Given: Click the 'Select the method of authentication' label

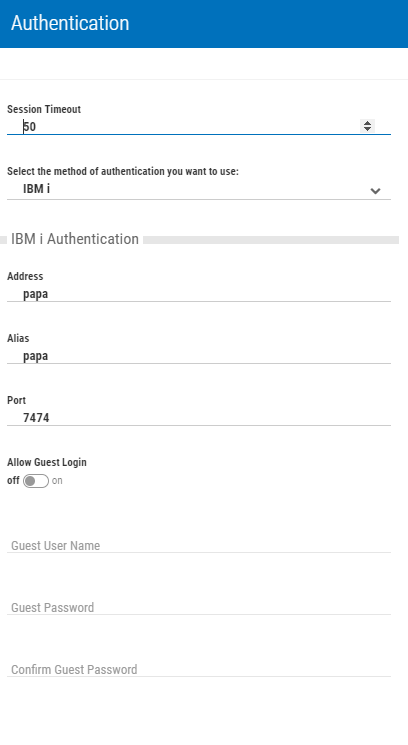Looking at the screenshot, I should coord(123,171).
